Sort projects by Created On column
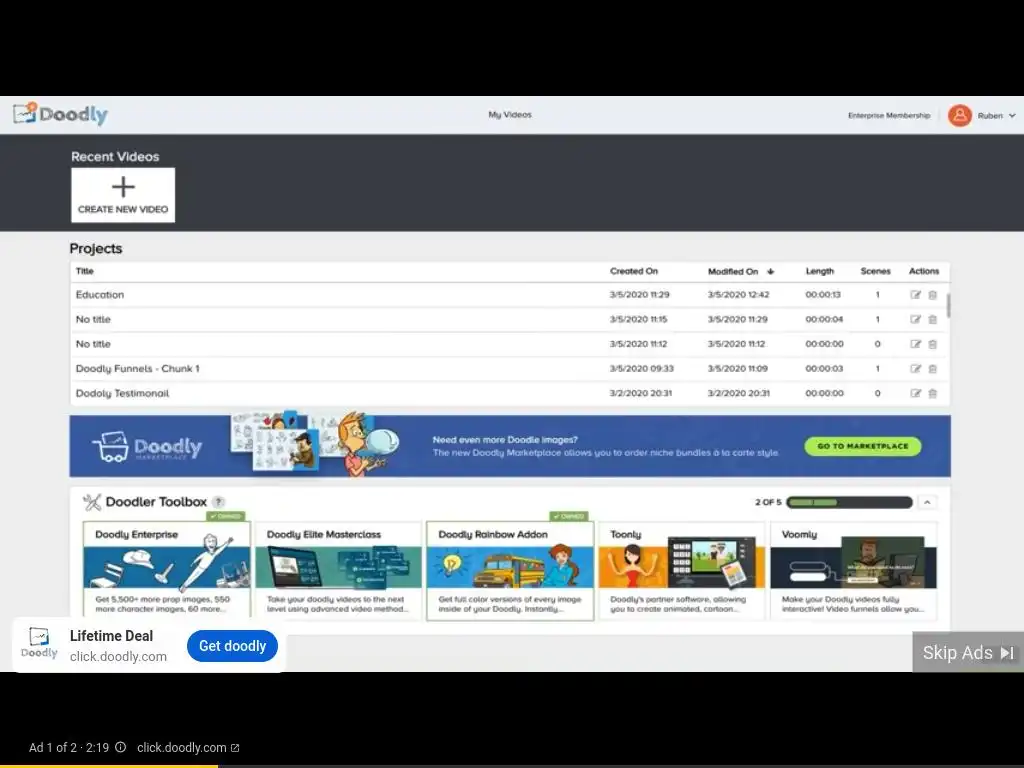This screenshot has width=1024, height=768. [x=633, y=271]
